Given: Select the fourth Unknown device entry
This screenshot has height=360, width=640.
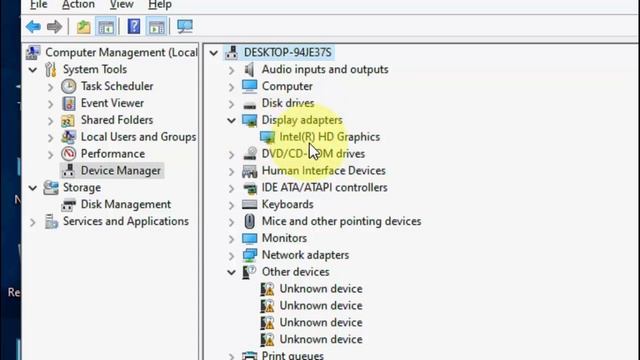Looking at the screenshot, I should 321,339.
